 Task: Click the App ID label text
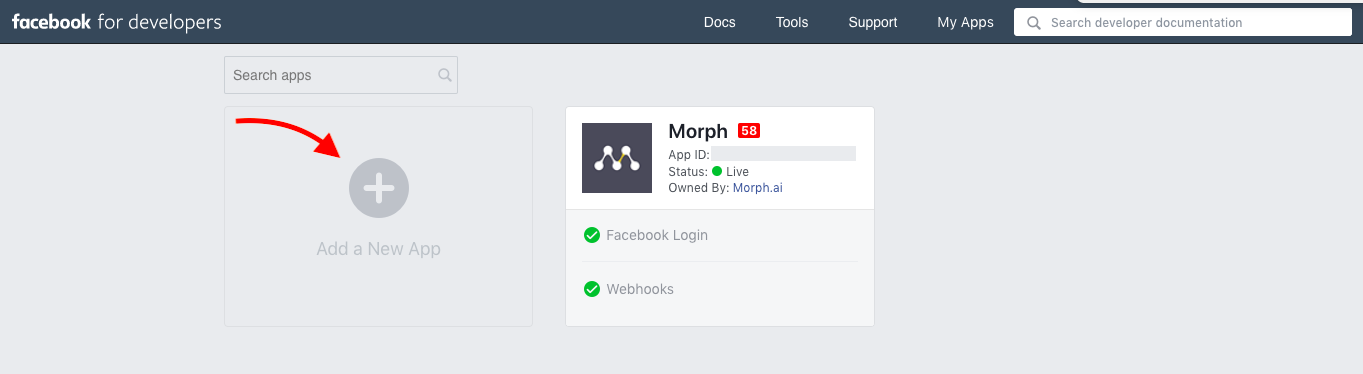(x=689, y=154)
